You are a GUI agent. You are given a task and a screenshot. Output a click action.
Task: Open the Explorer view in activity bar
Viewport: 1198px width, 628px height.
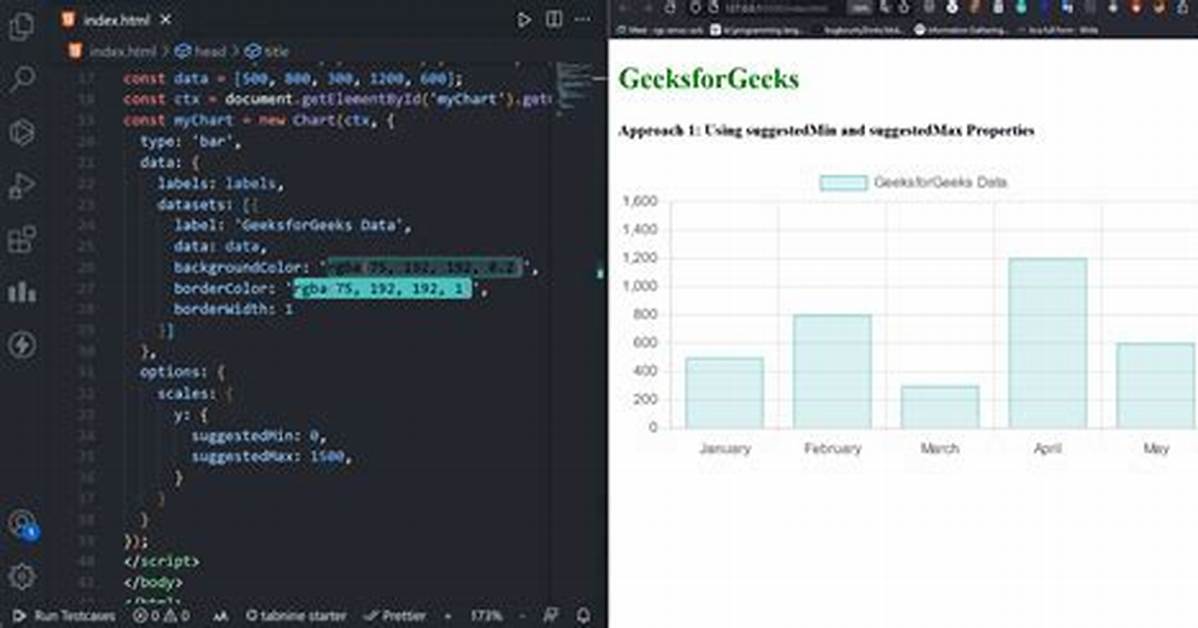click(21, 27)
